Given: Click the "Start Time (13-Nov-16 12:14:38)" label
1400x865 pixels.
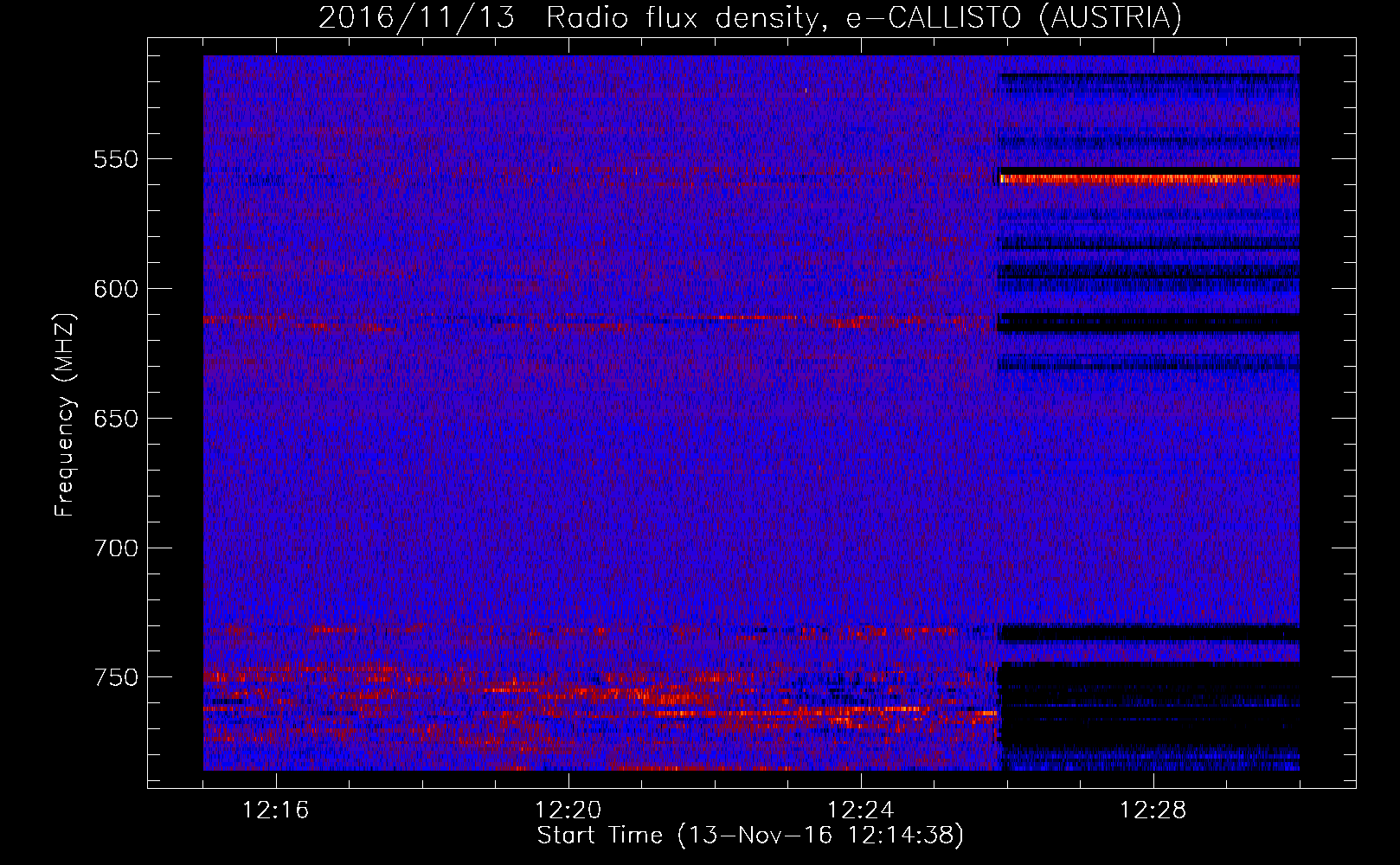Looking at the screenshot, I should (750, 836).
